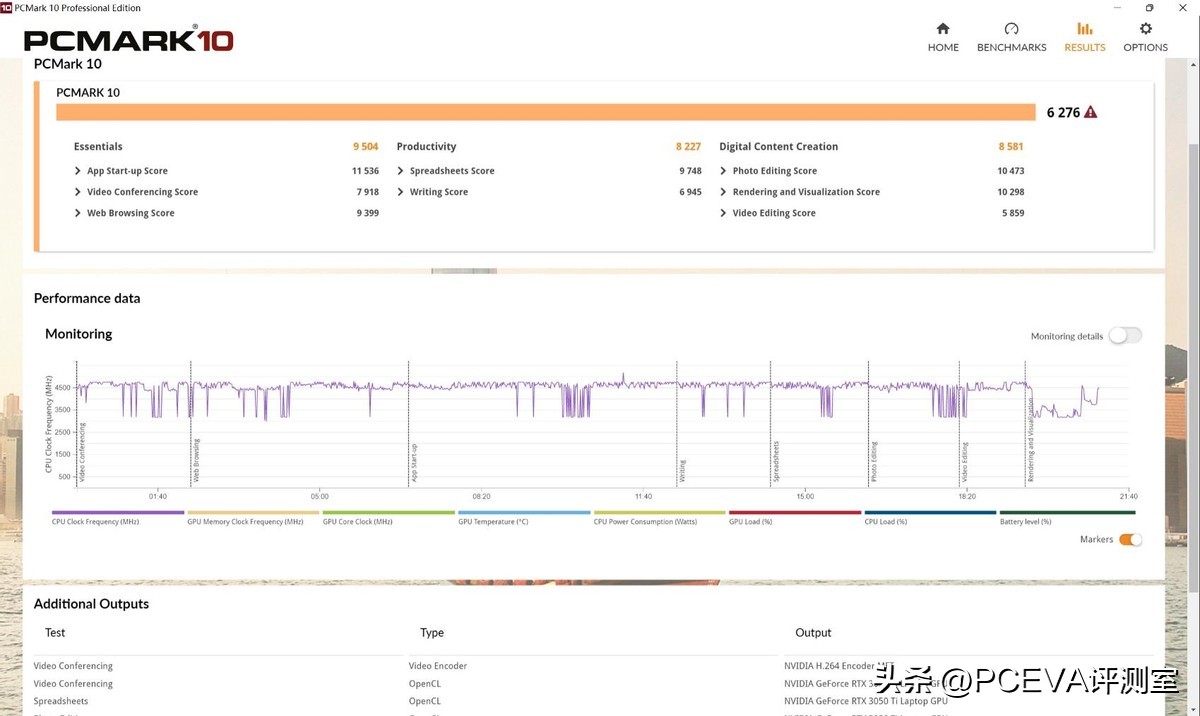Enable the Monitoring details toggle
1200x716 pixels.
coord(1124,336)
